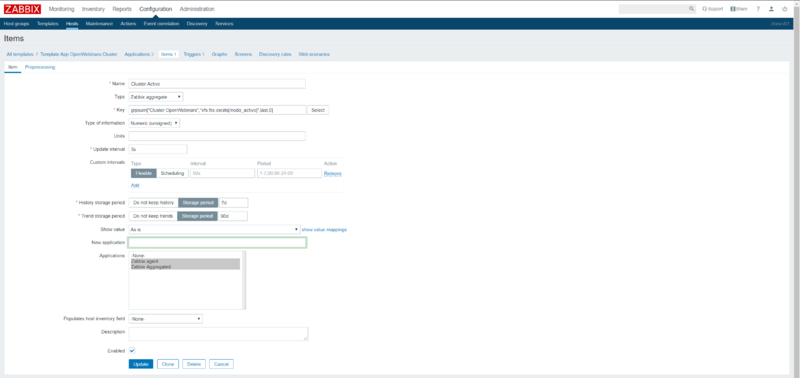The image size is (800, 378).
Task: Click the New application input field
Action: pos(217,243)
